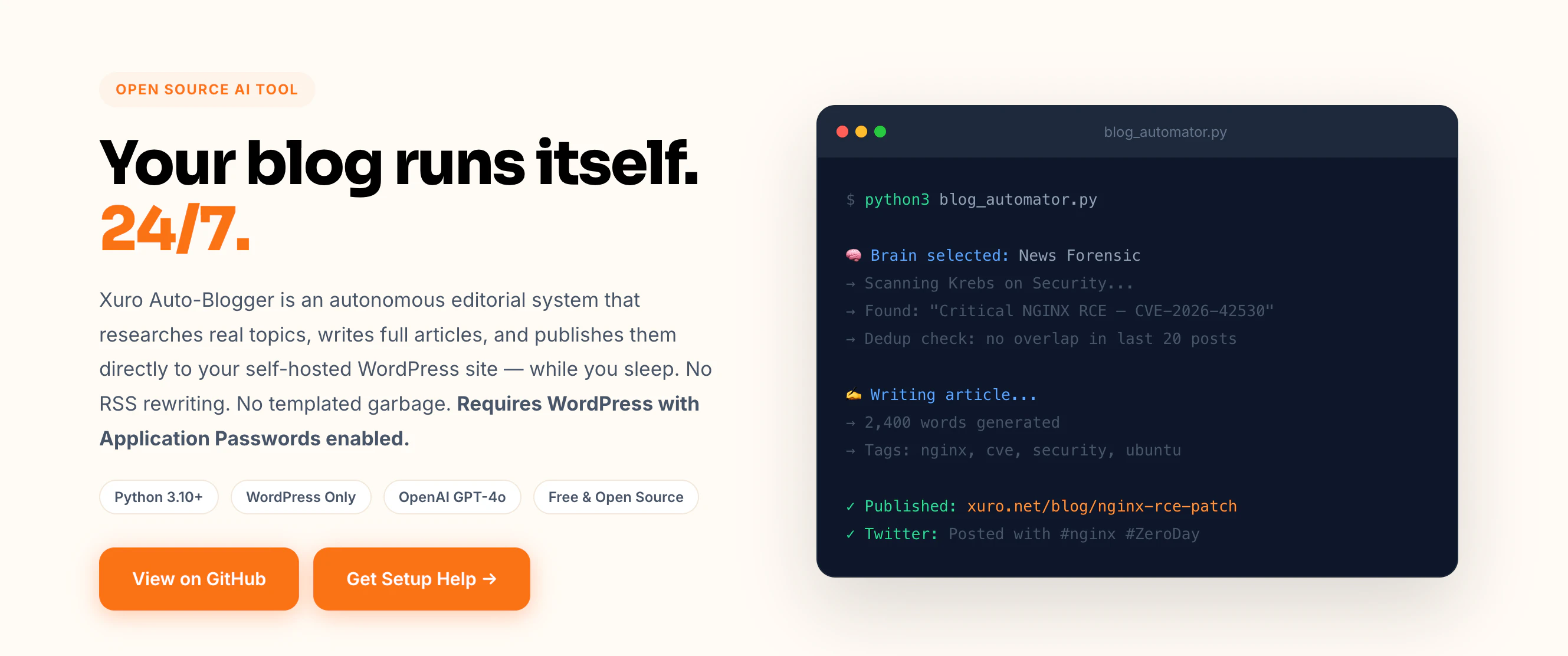Click the OpenAI GPT-4o pill

pos(452,497)
